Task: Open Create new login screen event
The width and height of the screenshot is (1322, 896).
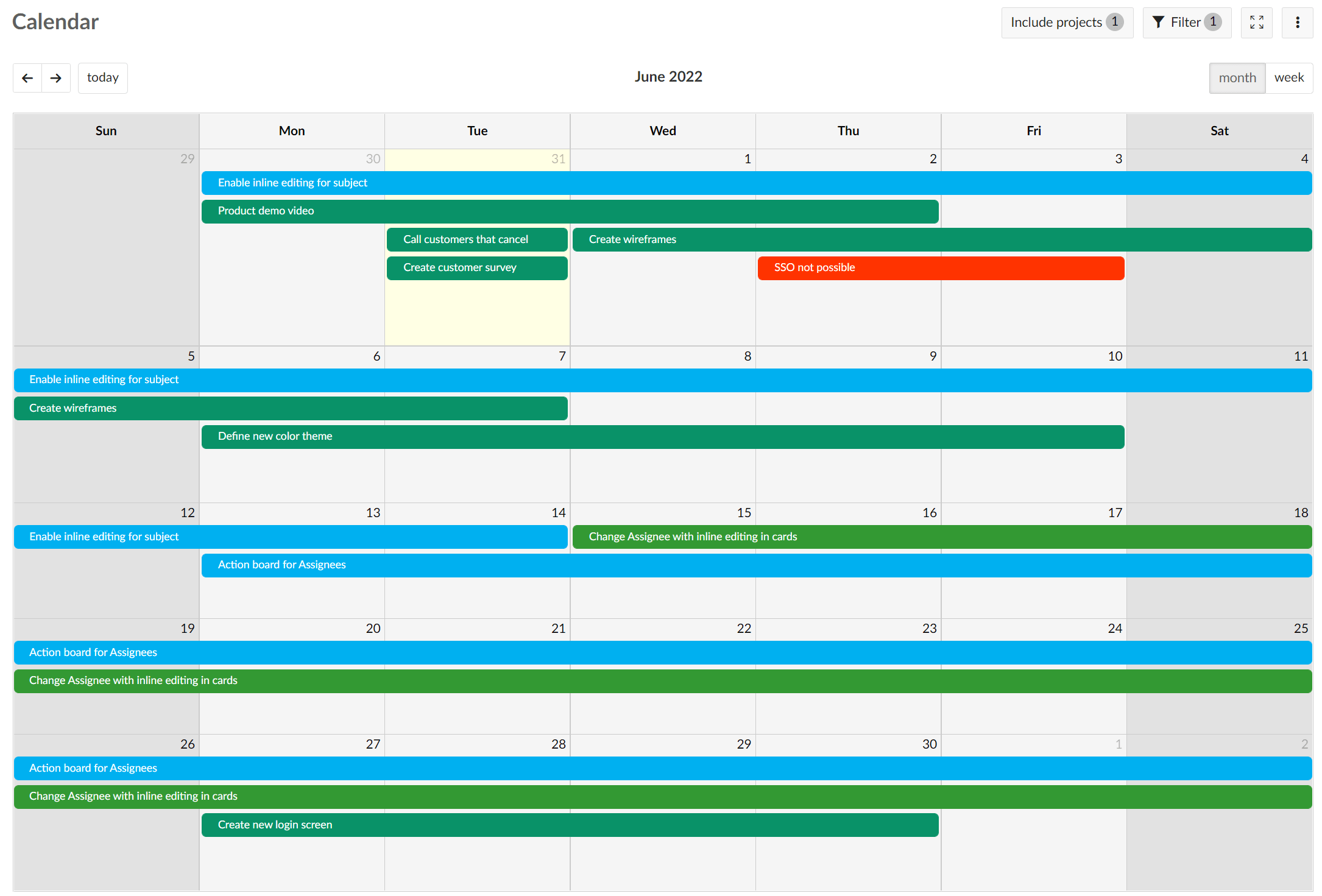Action: 569,825
